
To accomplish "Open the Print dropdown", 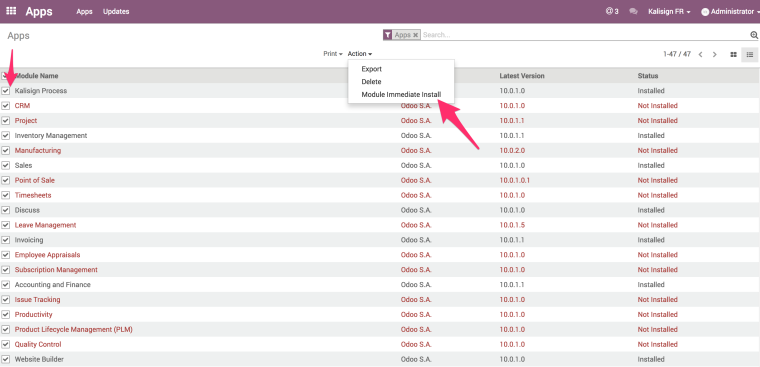I will [333, 54].
